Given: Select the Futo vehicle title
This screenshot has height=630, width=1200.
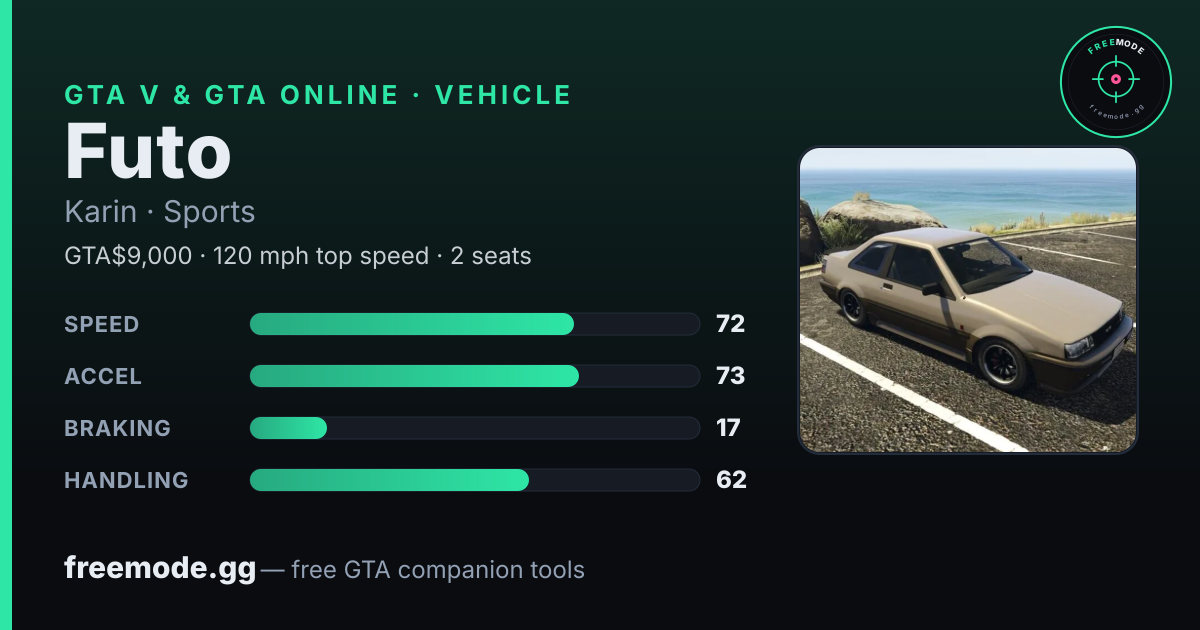Looking at the screenshot, I should point(148,151).
